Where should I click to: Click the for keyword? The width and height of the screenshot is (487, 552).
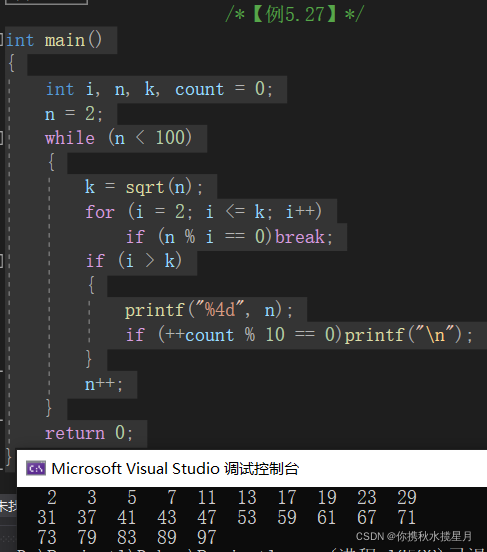[100, 212]
